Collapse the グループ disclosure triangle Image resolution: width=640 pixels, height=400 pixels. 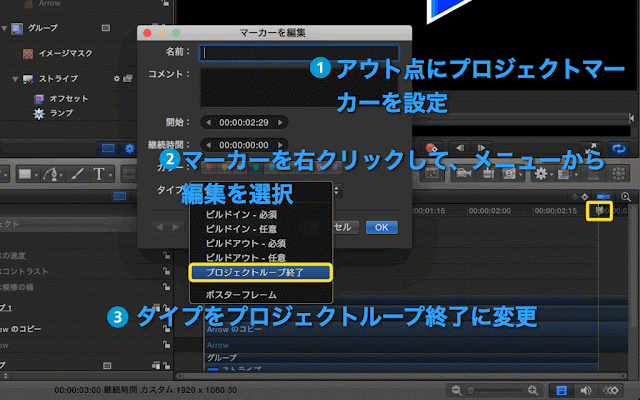4,28
